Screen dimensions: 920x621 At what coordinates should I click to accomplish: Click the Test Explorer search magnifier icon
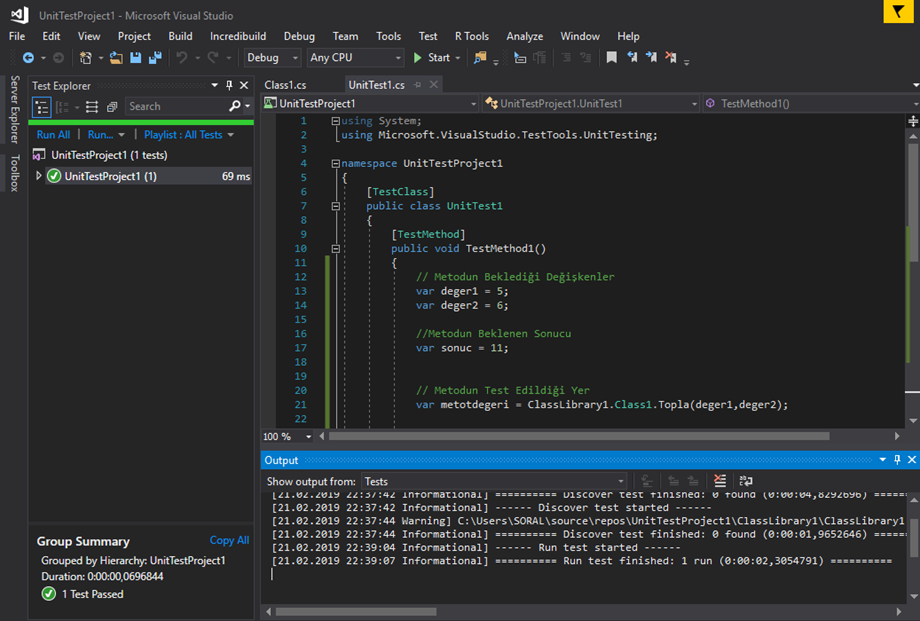[x=235, y=106]
